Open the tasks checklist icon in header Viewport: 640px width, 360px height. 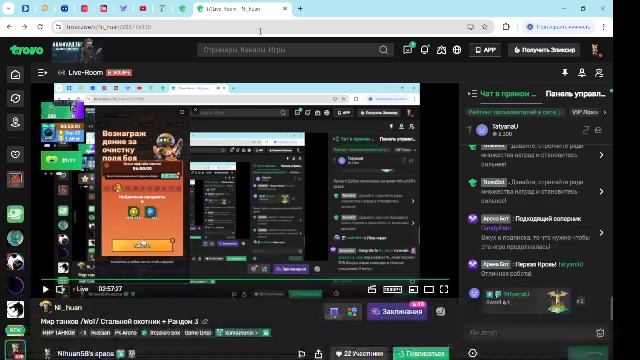[408, 49]
